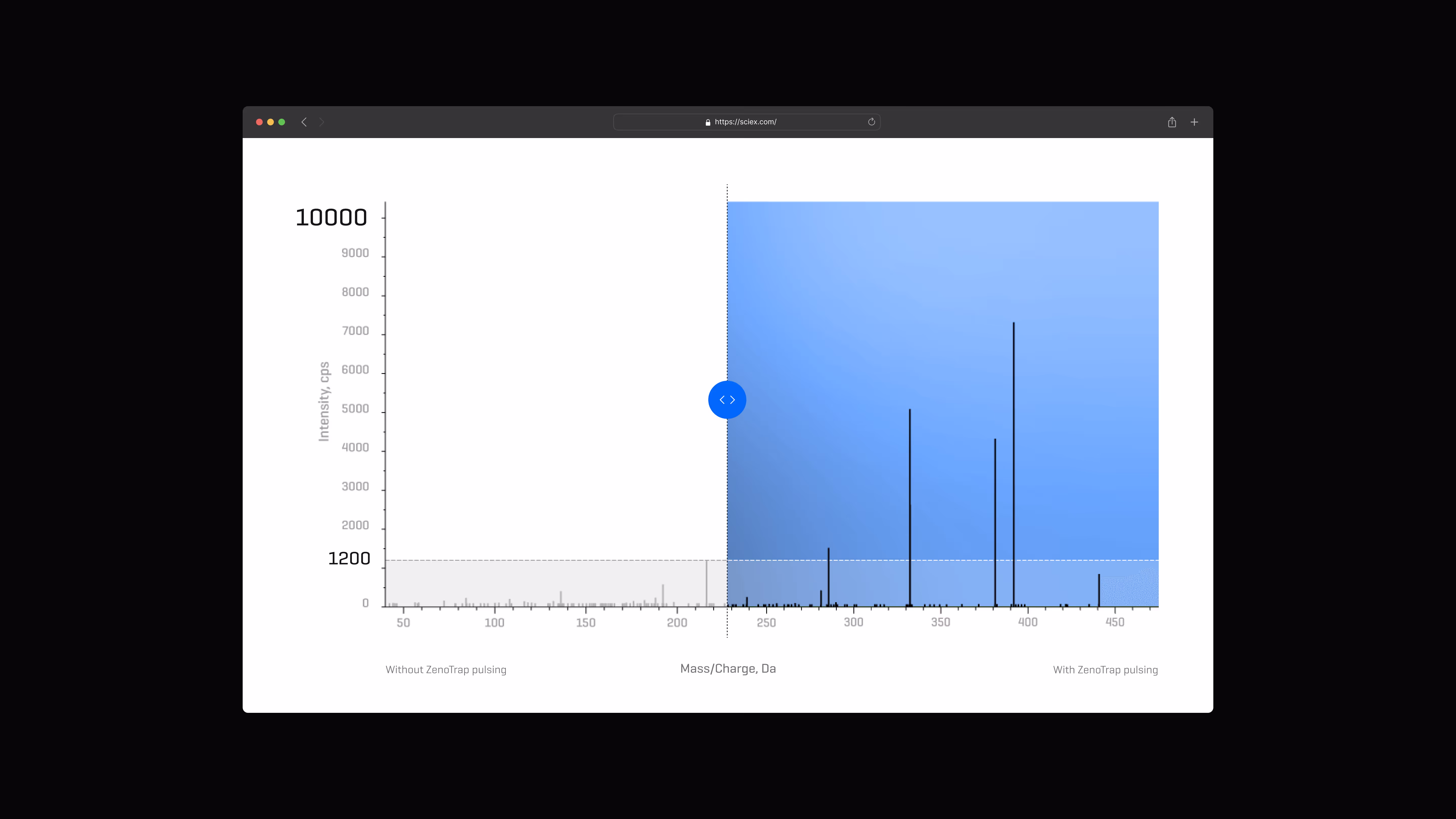This screenshot has width=1456, height=819.
Task: Click the 6000 y-axis tick label
Action: [x=355, y=370]
